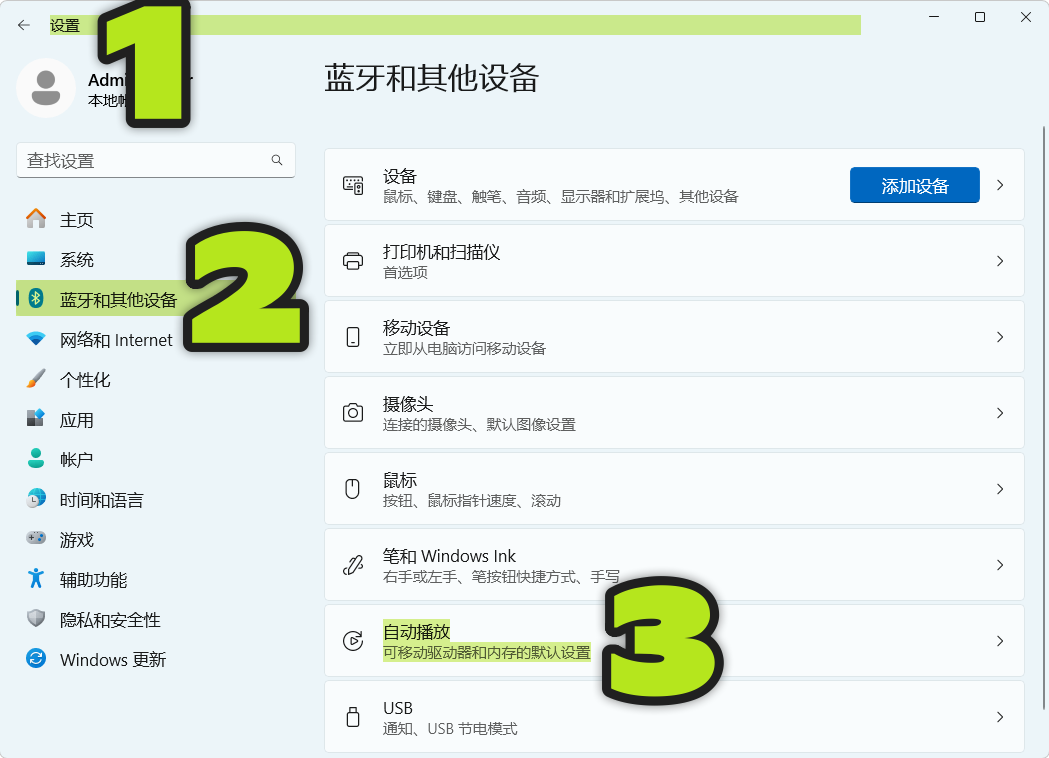Click the USB title text

397,708
